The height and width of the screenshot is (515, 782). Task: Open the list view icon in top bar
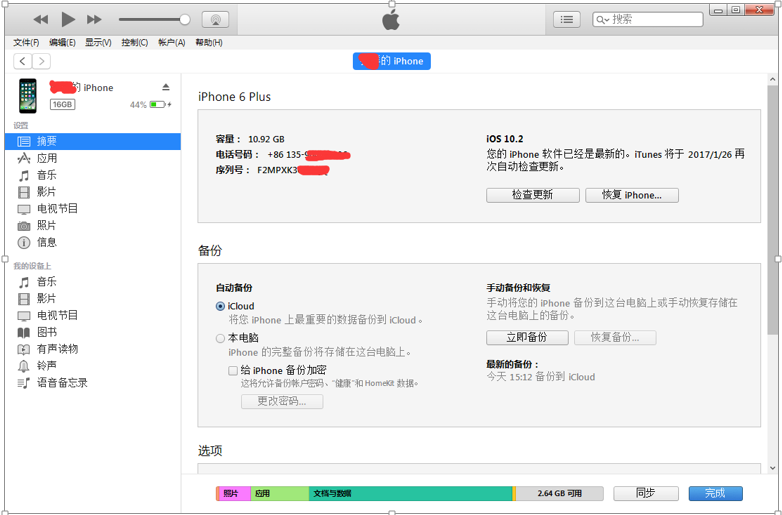pos(567,19)
